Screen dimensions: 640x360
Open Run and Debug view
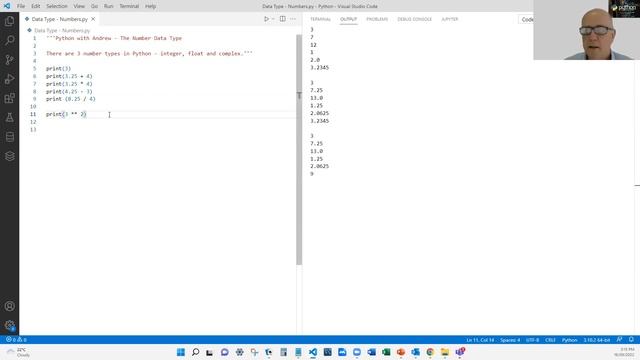point(9,79)
